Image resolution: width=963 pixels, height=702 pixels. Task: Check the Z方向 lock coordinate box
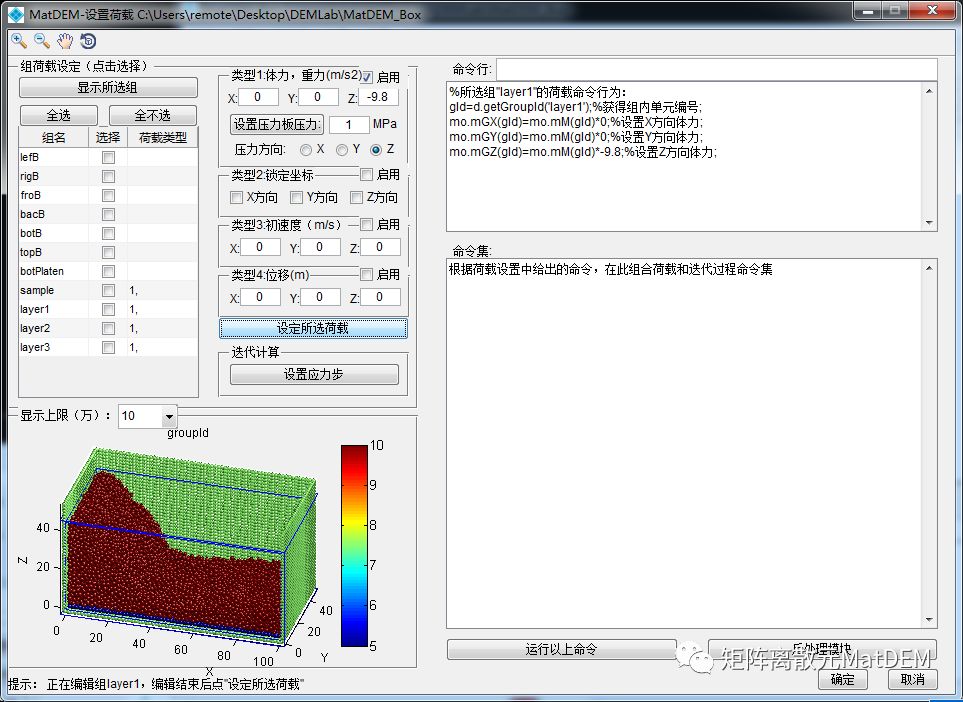357,197
